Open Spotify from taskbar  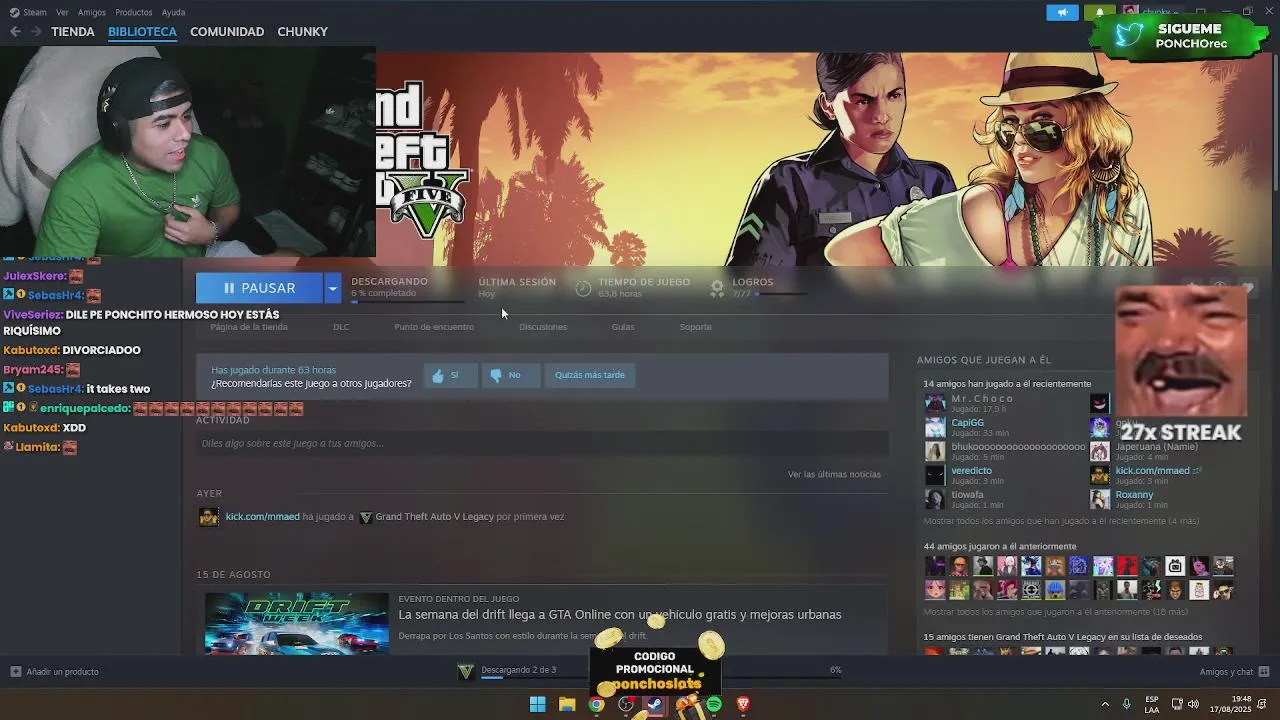[x=714, y=704]
